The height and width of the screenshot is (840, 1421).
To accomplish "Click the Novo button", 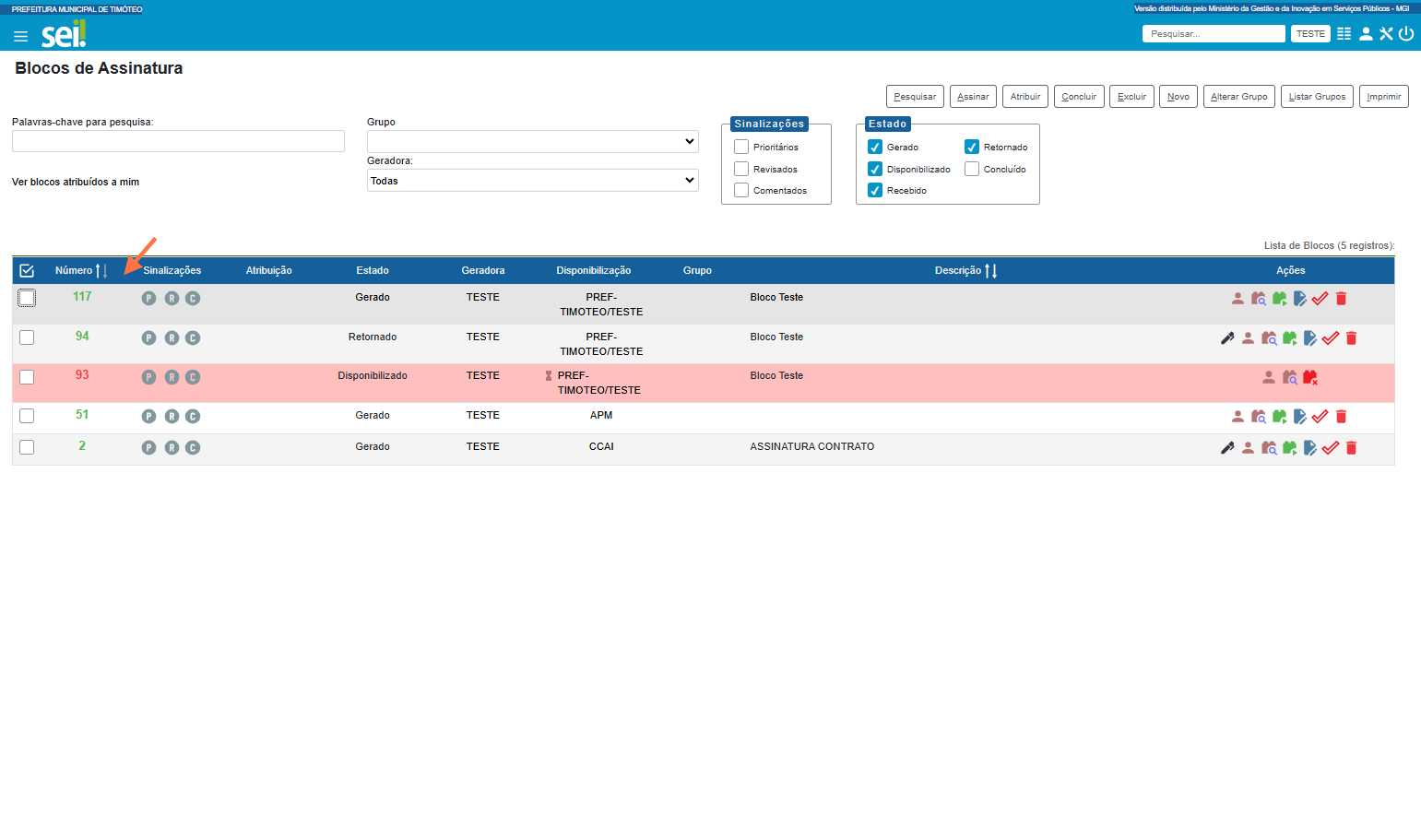I will [1178, 97].
